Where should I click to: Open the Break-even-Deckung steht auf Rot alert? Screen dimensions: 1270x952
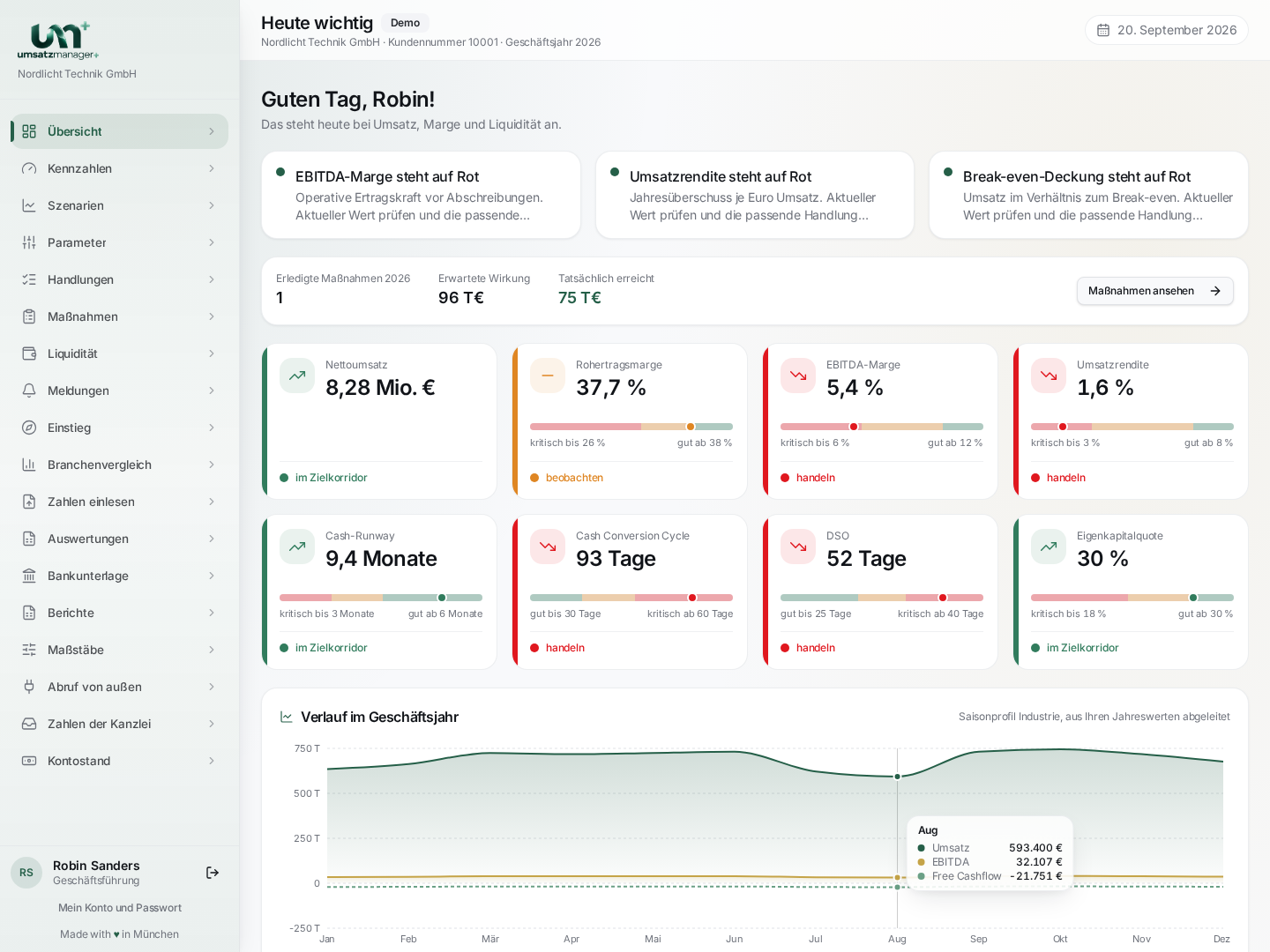(x=1088, y=195)
